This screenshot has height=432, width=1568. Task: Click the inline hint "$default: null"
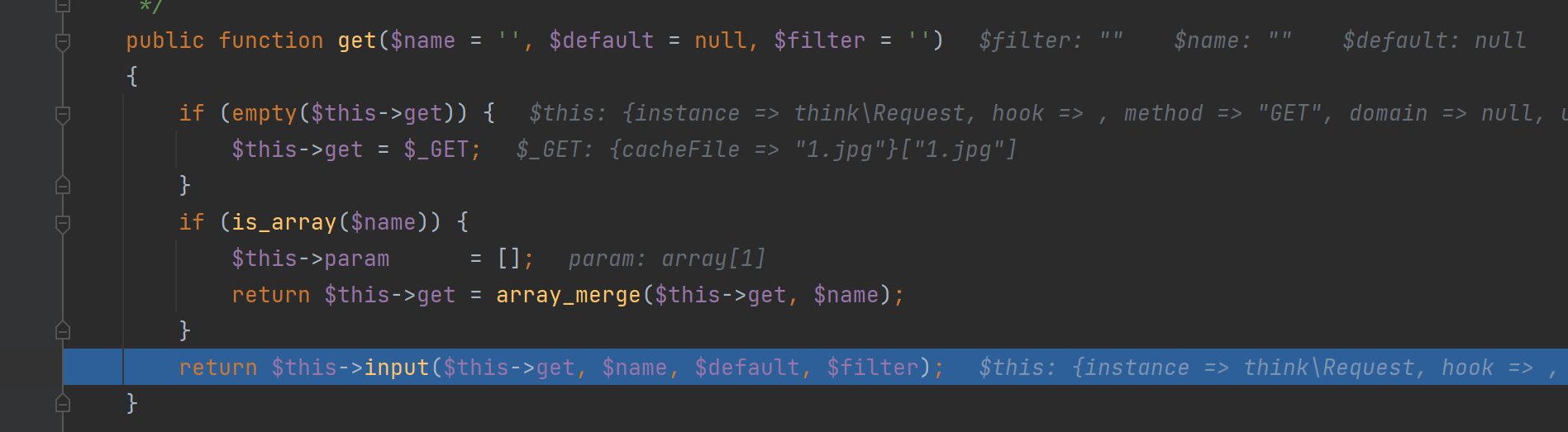(x=1434, y=40)
